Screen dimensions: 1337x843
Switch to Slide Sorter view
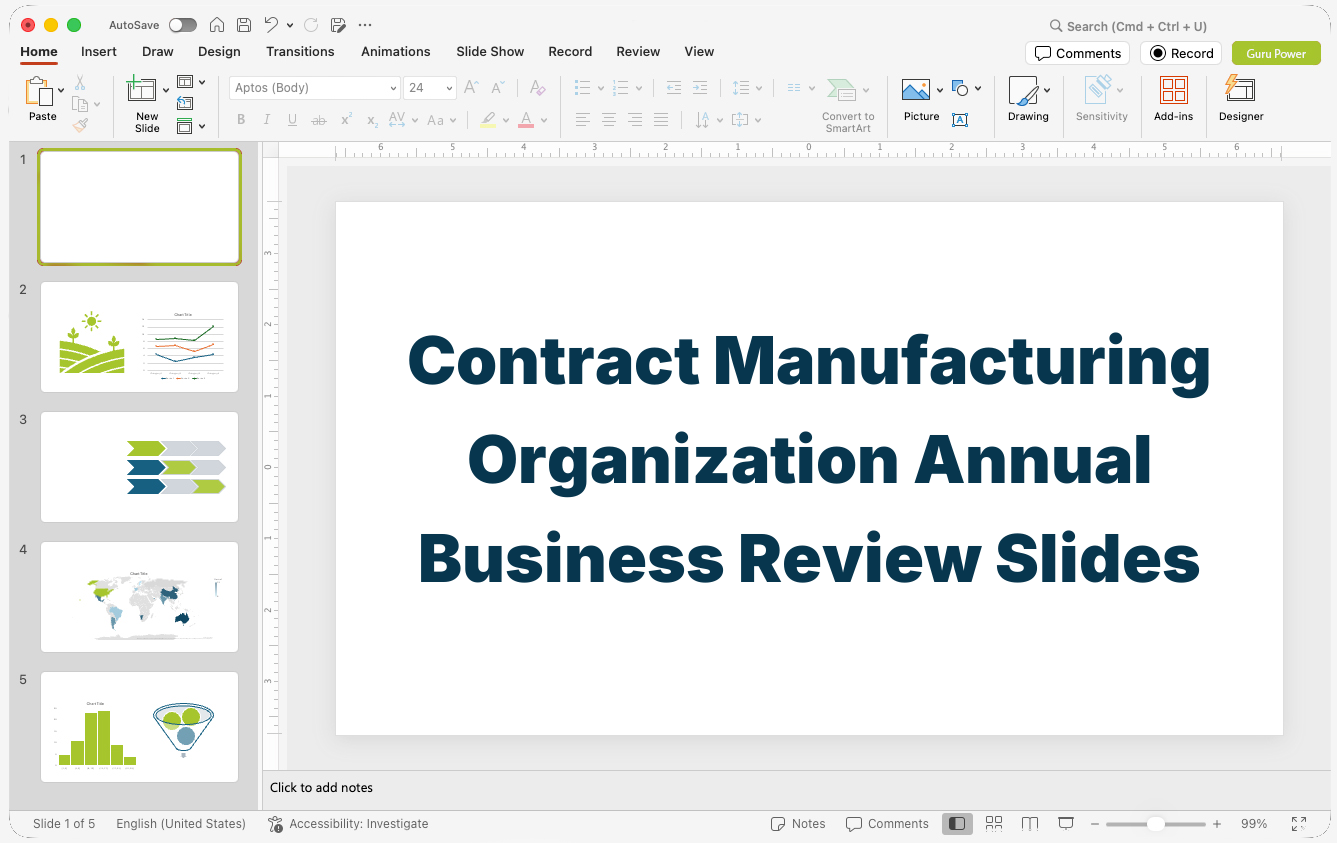point(994,824)
